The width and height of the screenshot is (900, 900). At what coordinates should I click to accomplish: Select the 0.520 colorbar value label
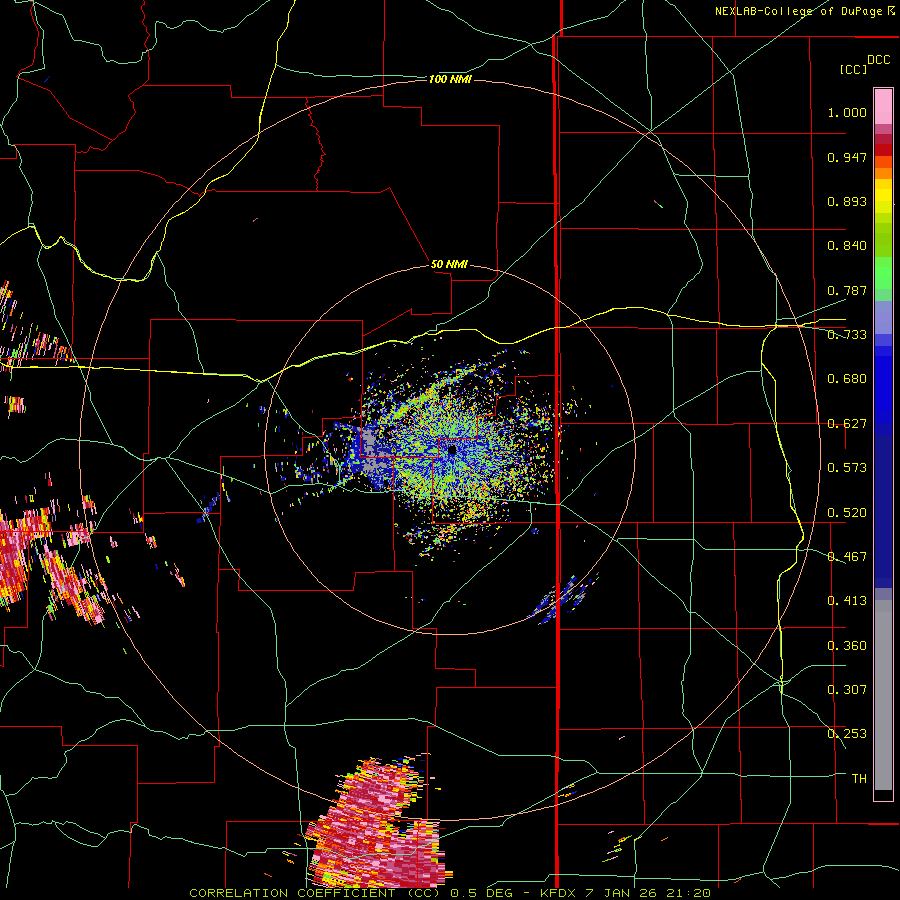coord(847,513)
